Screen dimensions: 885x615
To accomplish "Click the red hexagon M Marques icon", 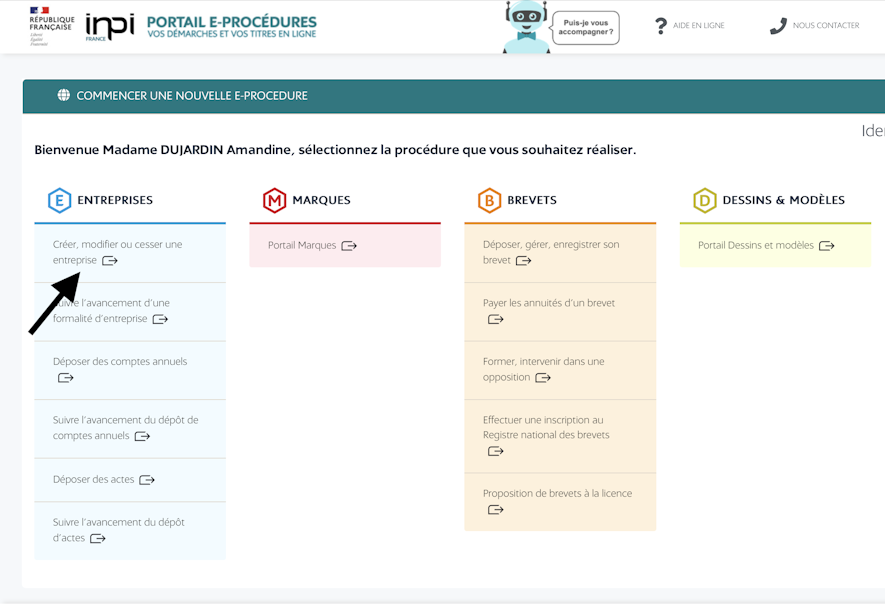I will 274,200.
